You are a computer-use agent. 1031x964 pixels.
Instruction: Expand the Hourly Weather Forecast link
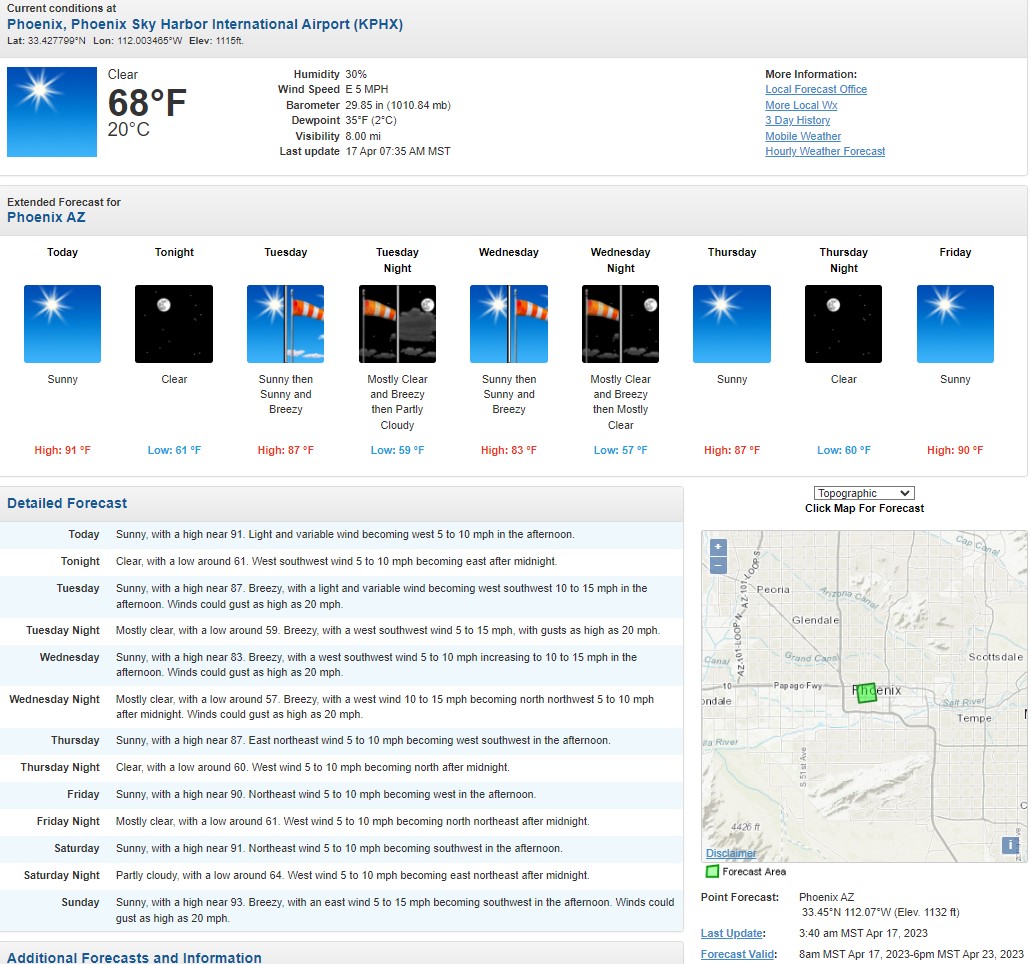pos(824,151)
